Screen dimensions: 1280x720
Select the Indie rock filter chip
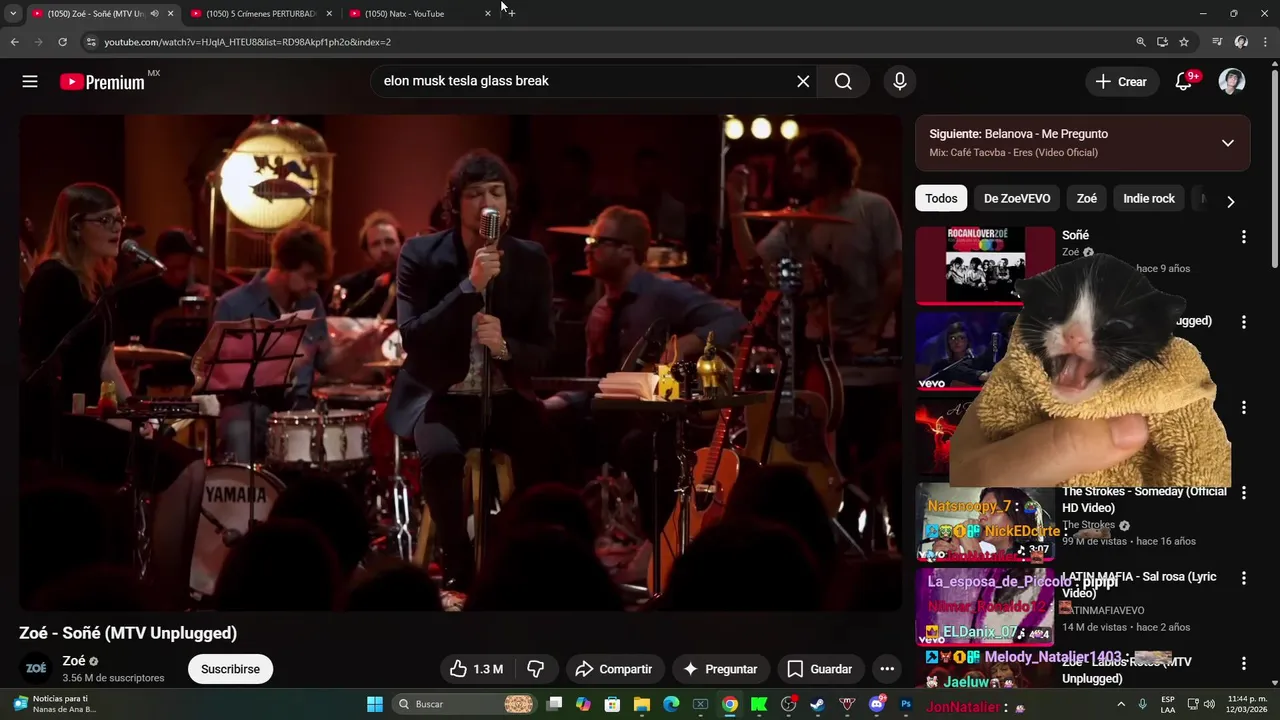1149,198
